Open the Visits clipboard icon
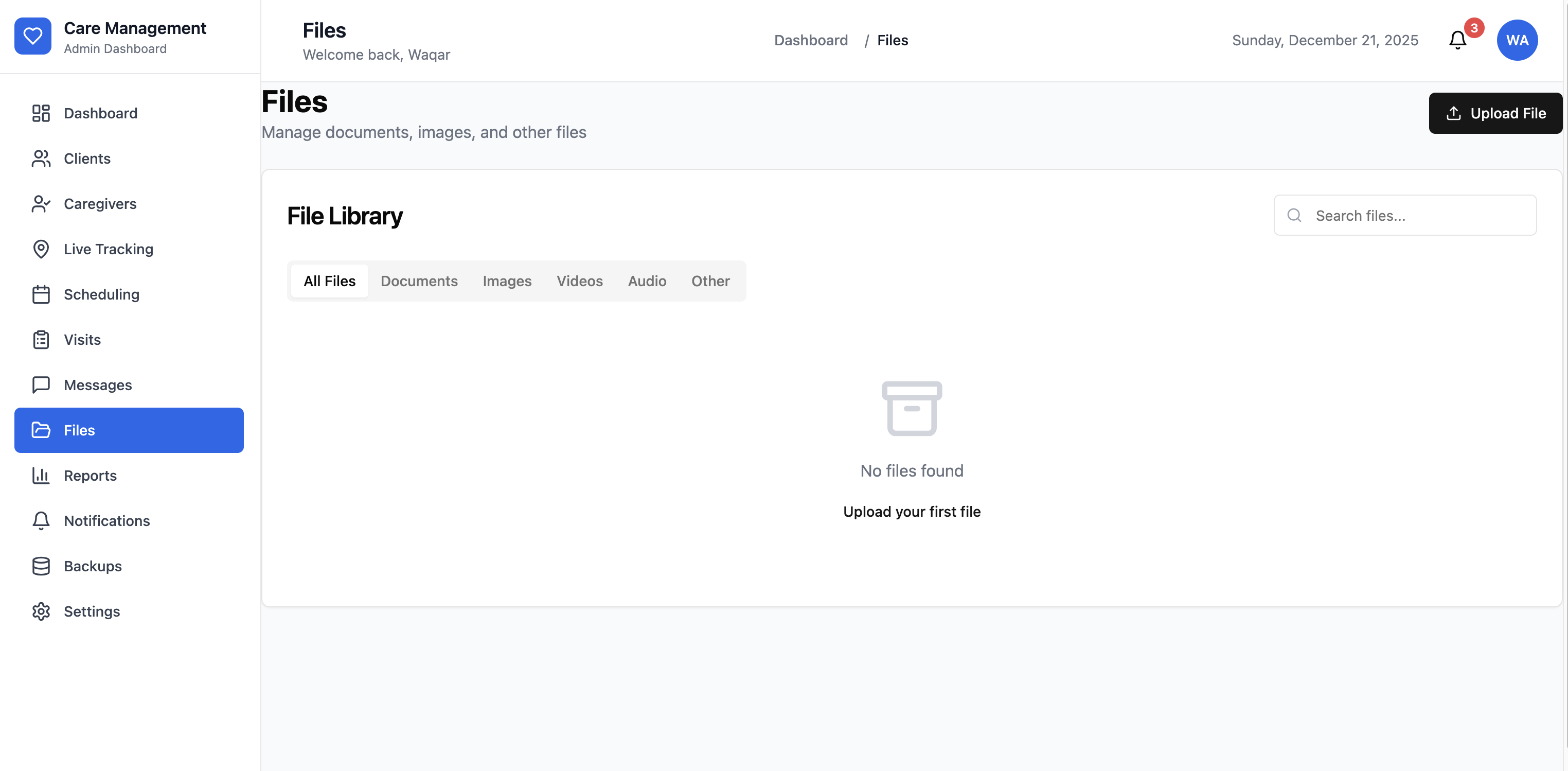1568x771 pixels. [x=41, y=340]
